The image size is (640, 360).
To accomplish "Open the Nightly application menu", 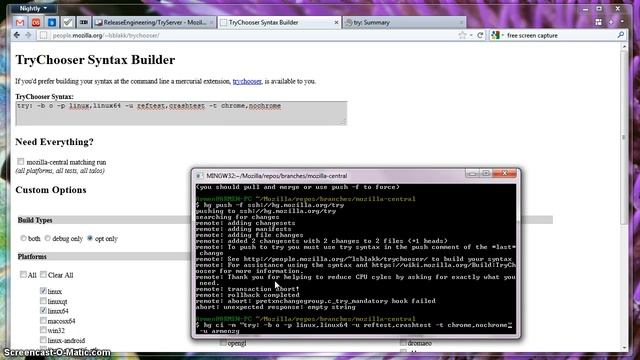I will 33,8.
